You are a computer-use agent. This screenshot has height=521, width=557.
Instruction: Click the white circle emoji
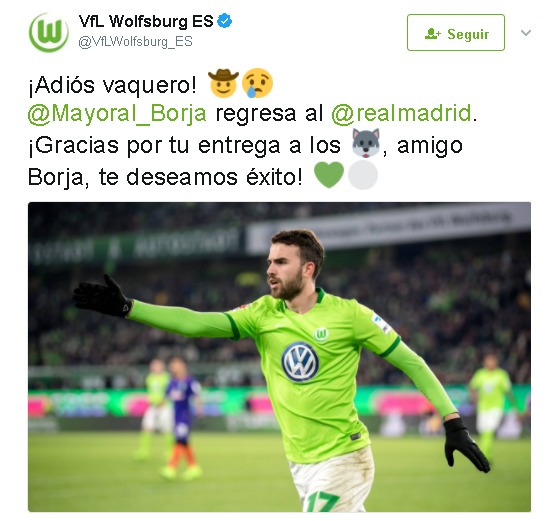coord(363,175)
